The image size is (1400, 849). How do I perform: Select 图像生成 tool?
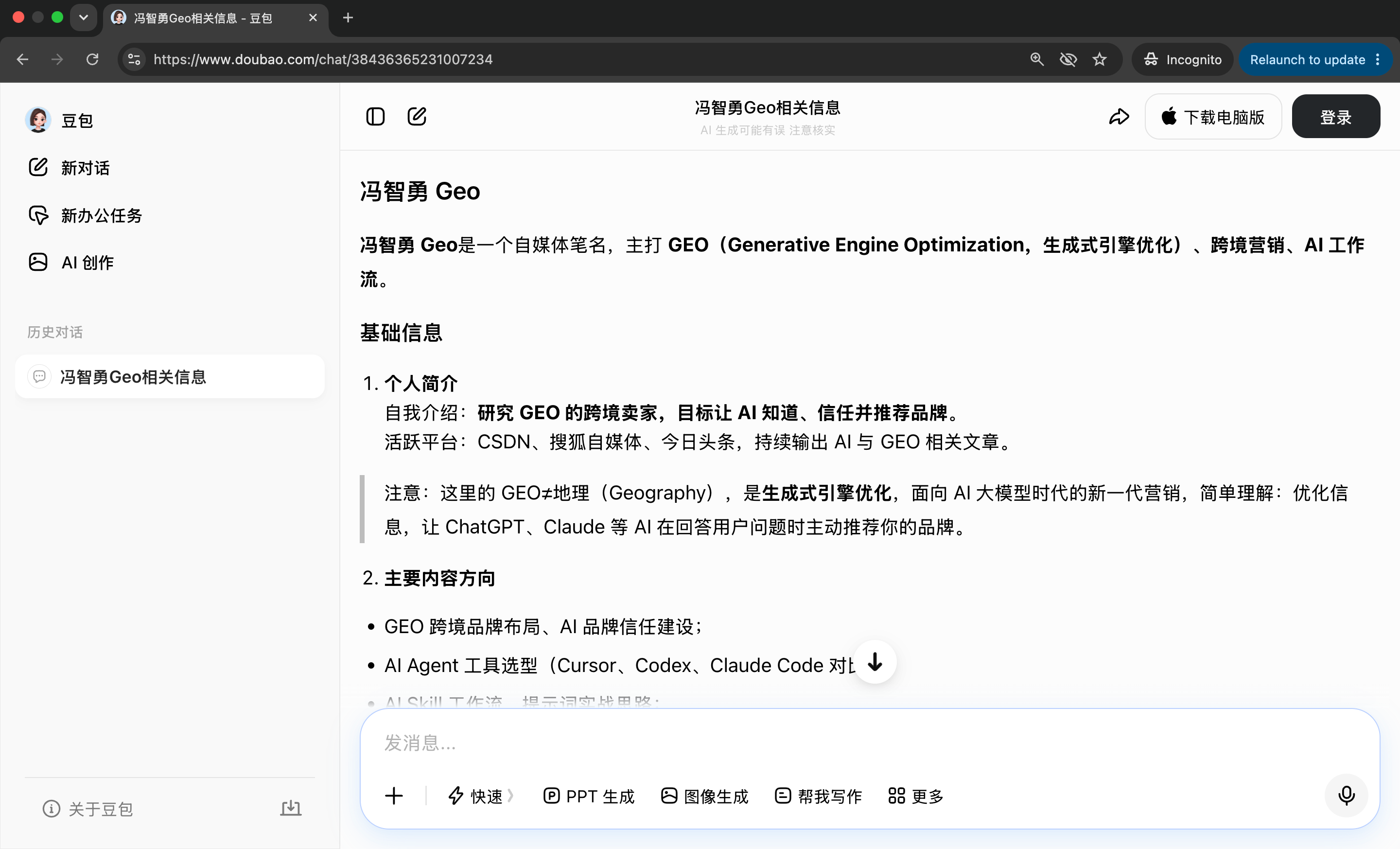click(704, 796)
